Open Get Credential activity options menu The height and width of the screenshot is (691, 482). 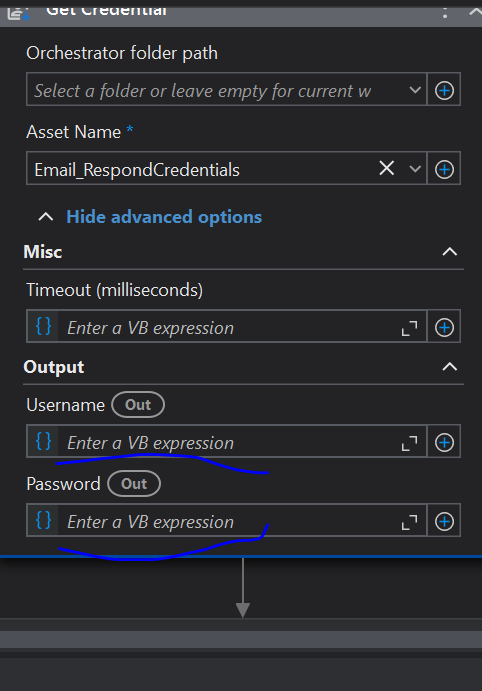(445, 12)
